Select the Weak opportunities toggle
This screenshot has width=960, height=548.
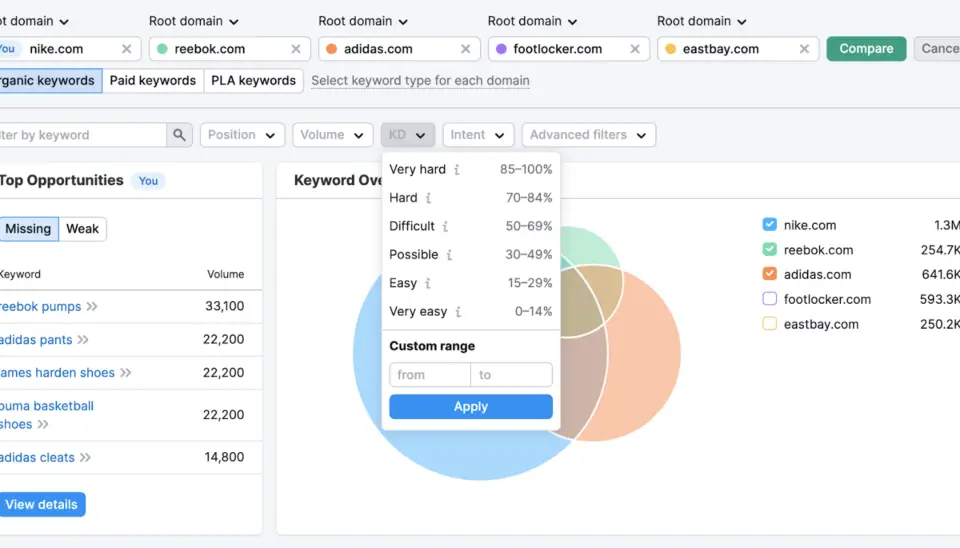83,229
